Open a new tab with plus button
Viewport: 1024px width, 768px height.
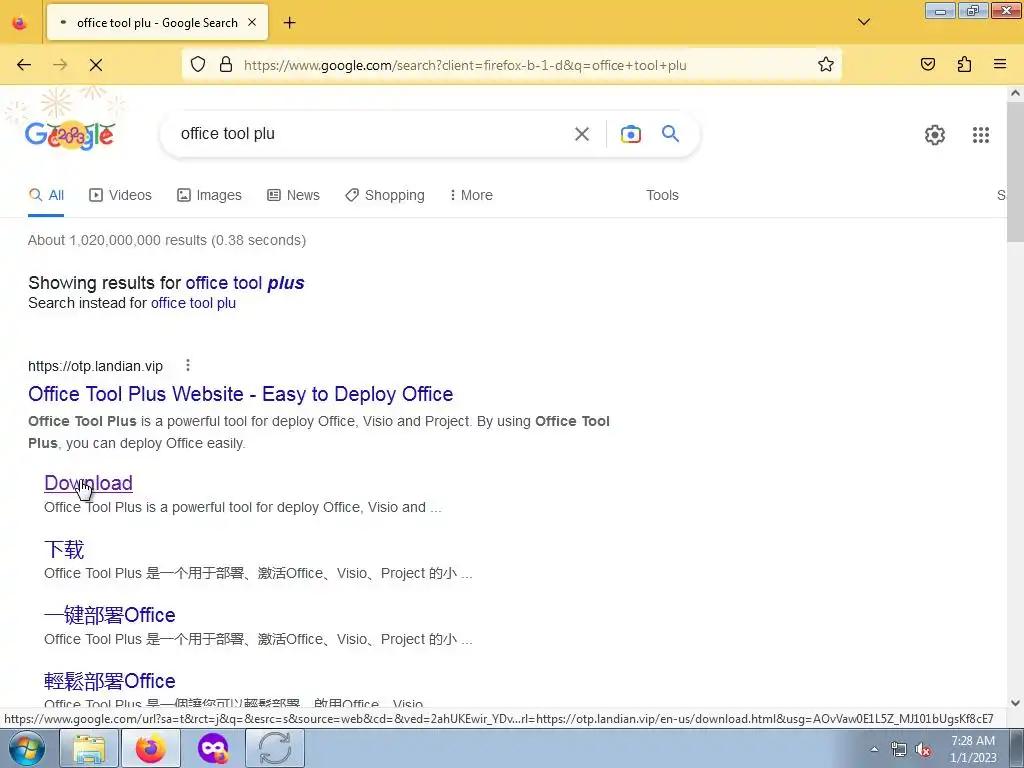(x=289, y=23)
